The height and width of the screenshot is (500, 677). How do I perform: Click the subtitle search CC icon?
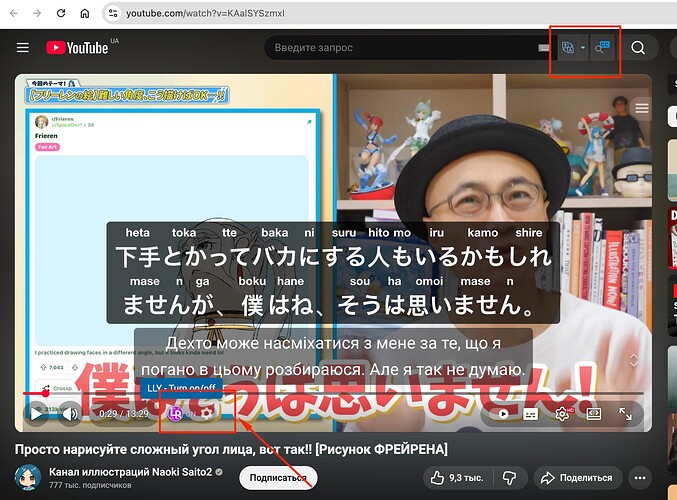pyautogui.click(x=602, y=47)
